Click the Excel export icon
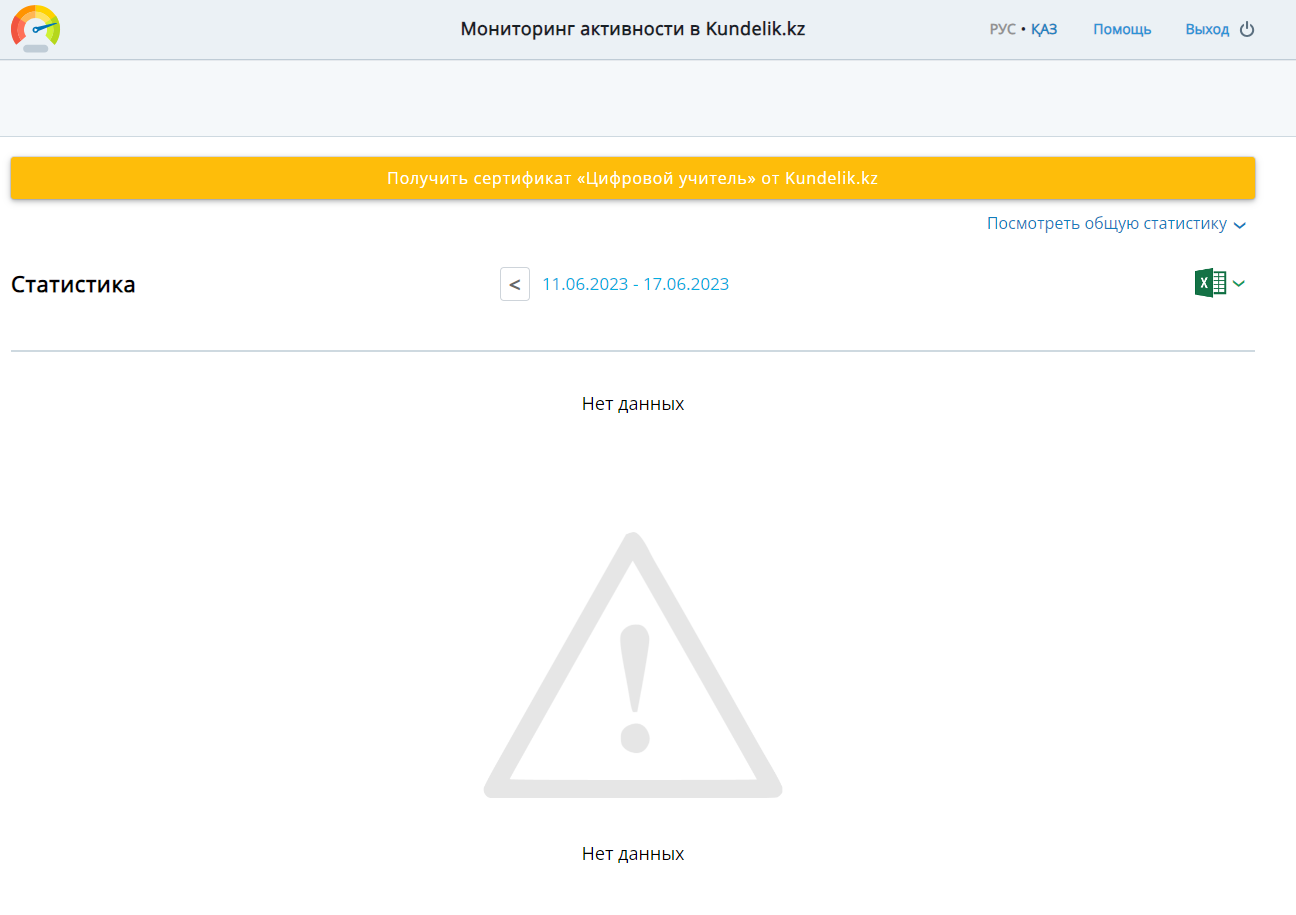The width and height of the screenshot is (1296, 915). click(x=1210, y=283)
